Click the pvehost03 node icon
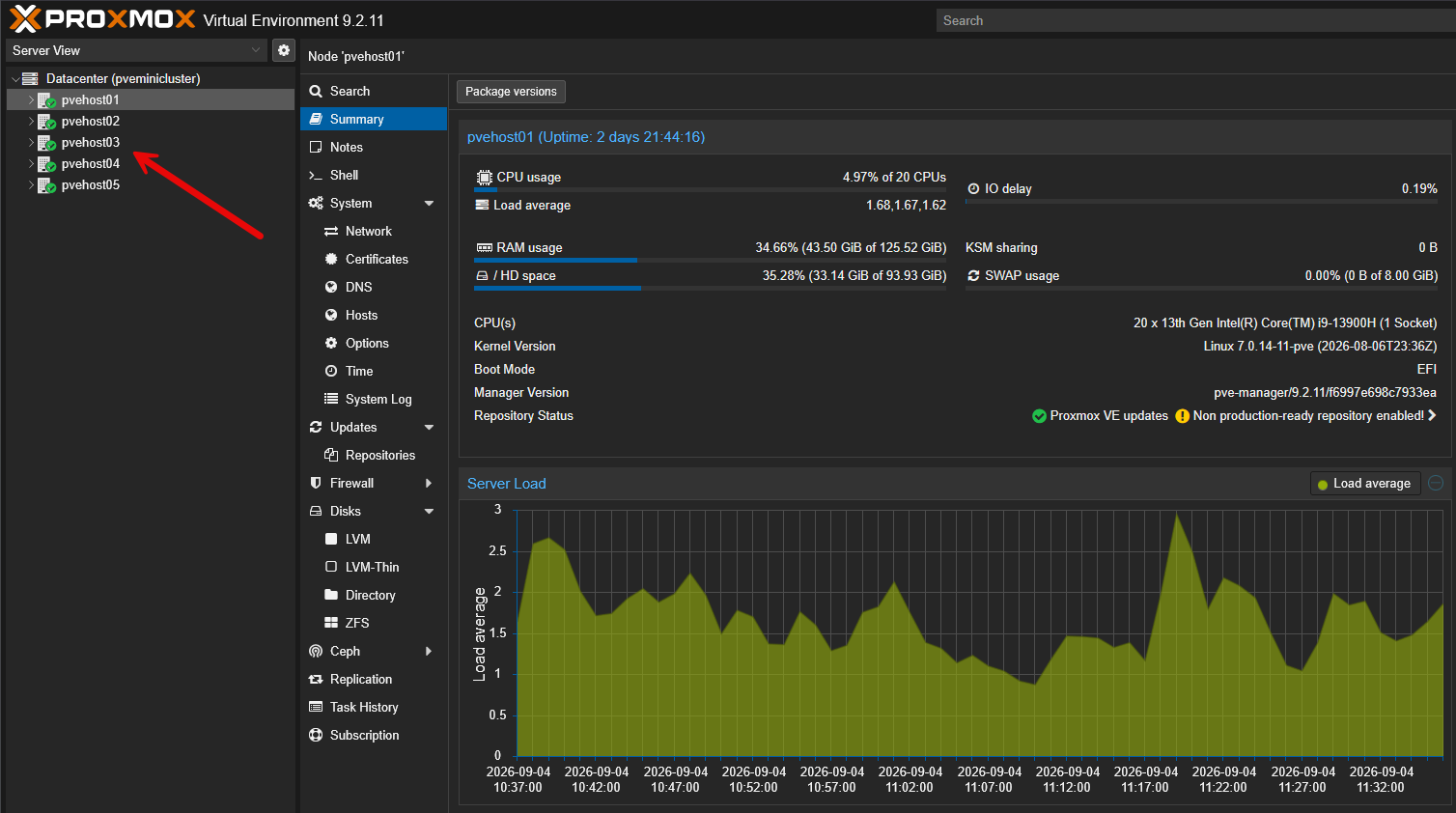Image resolution: width=1456 pixels, height=813 pixels. point(46,142)
